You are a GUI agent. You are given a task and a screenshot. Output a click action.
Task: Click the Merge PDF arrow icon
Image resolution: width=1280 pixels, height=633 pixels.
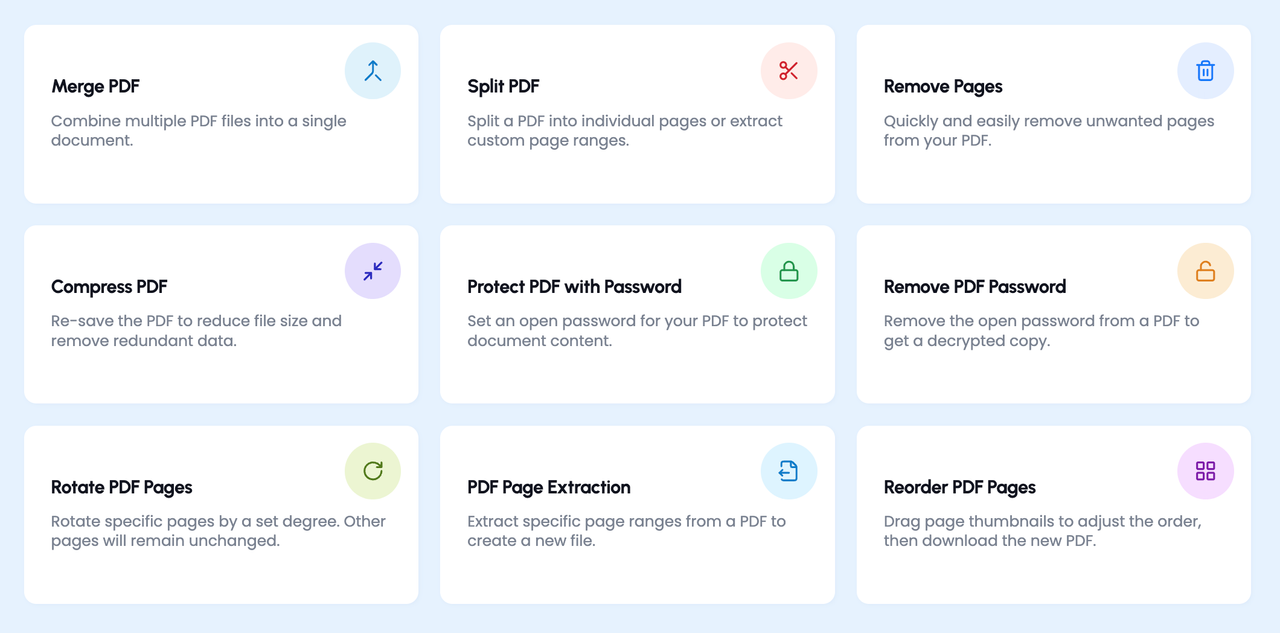click(373, 71)
